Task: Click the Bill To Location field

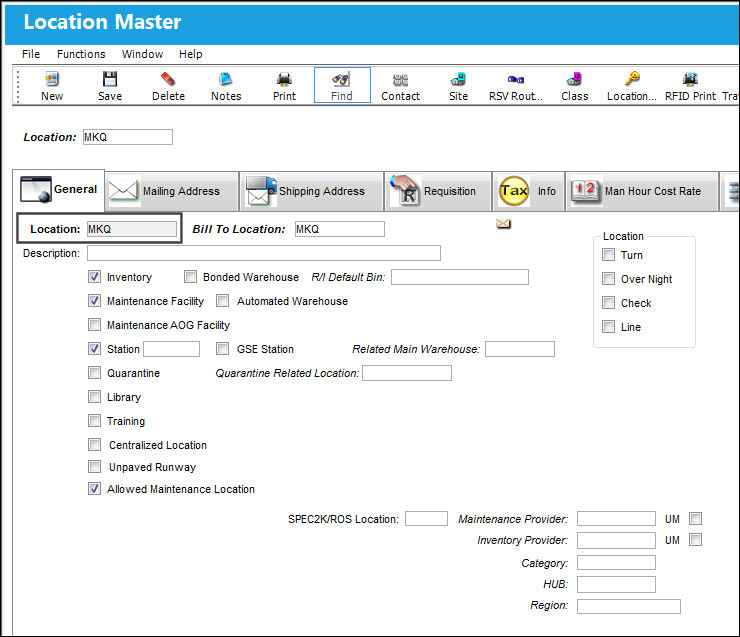Action: (x=340, y=229)
